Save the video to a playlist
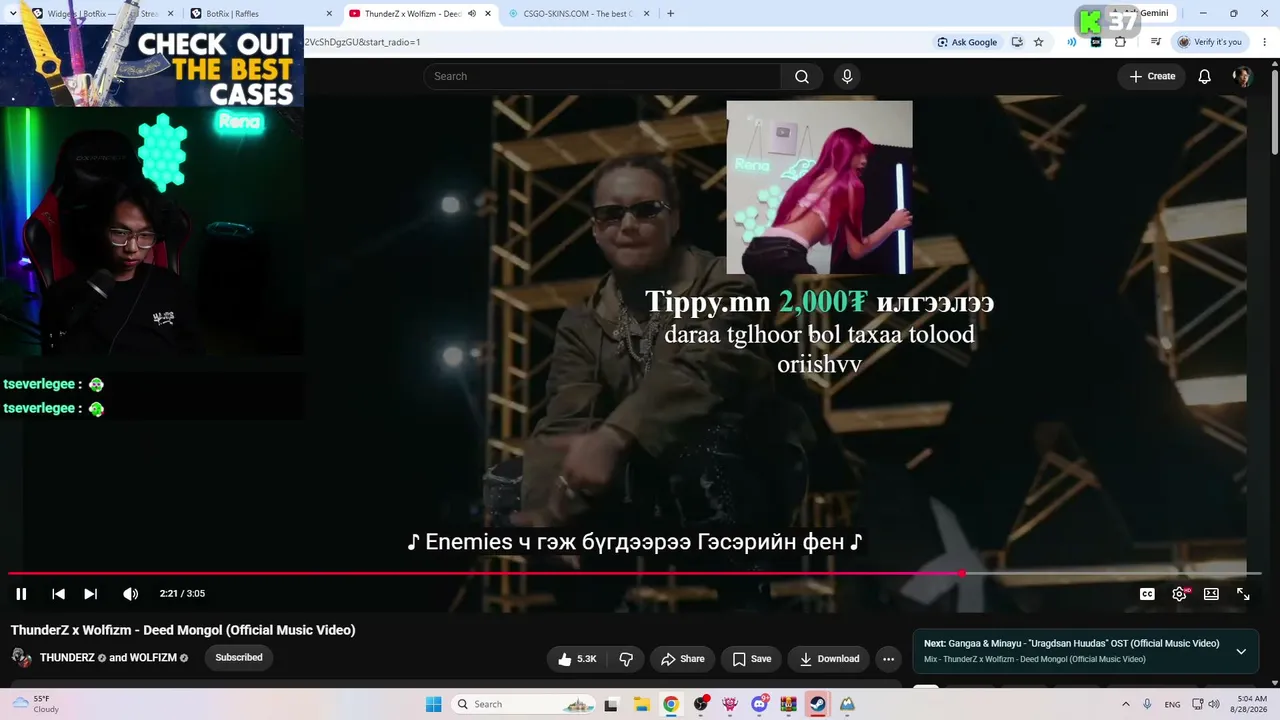The image size is (1280, 720). pos(752,659)
